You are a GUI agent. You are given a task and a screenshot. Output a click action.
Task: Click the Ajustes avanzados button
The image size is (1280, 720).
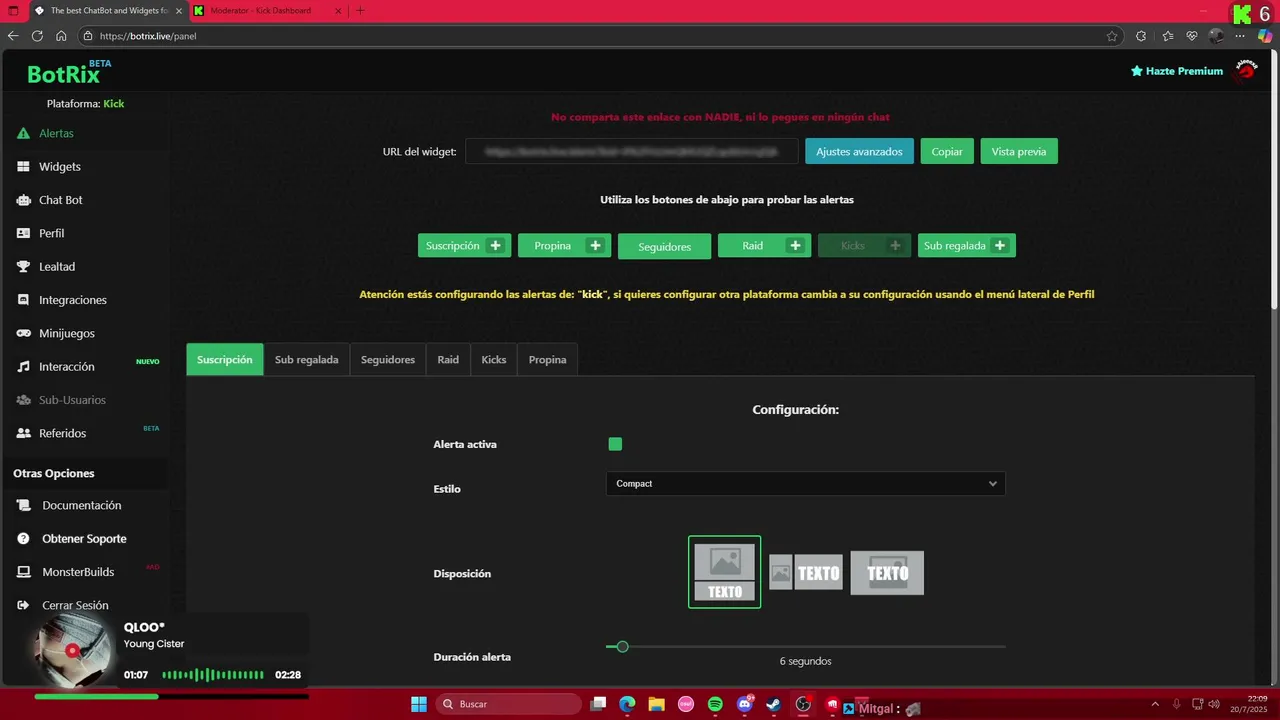pyautogui.click(x=859, y=151)
